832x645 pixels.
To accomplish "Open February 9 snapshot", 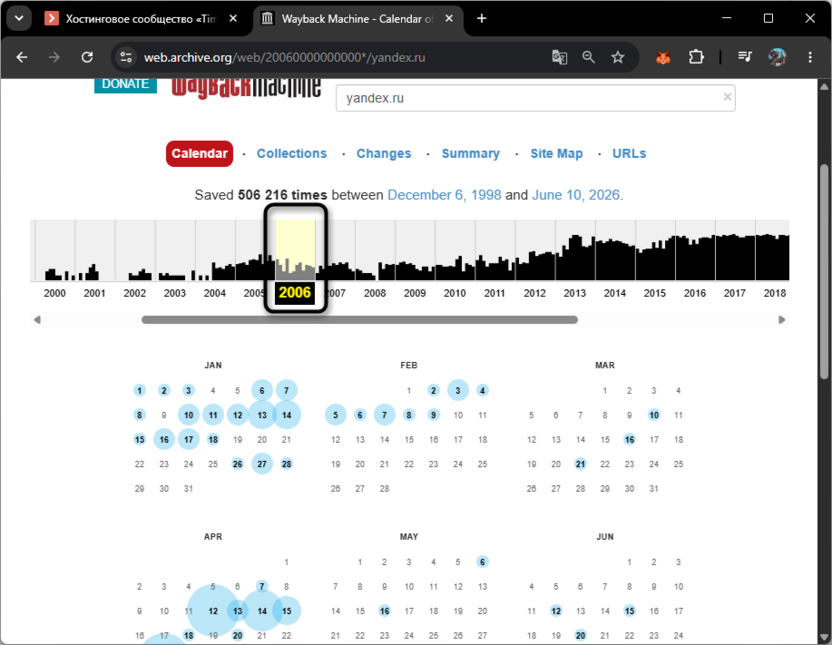I will pyautogui.click(x=434, y=415).
